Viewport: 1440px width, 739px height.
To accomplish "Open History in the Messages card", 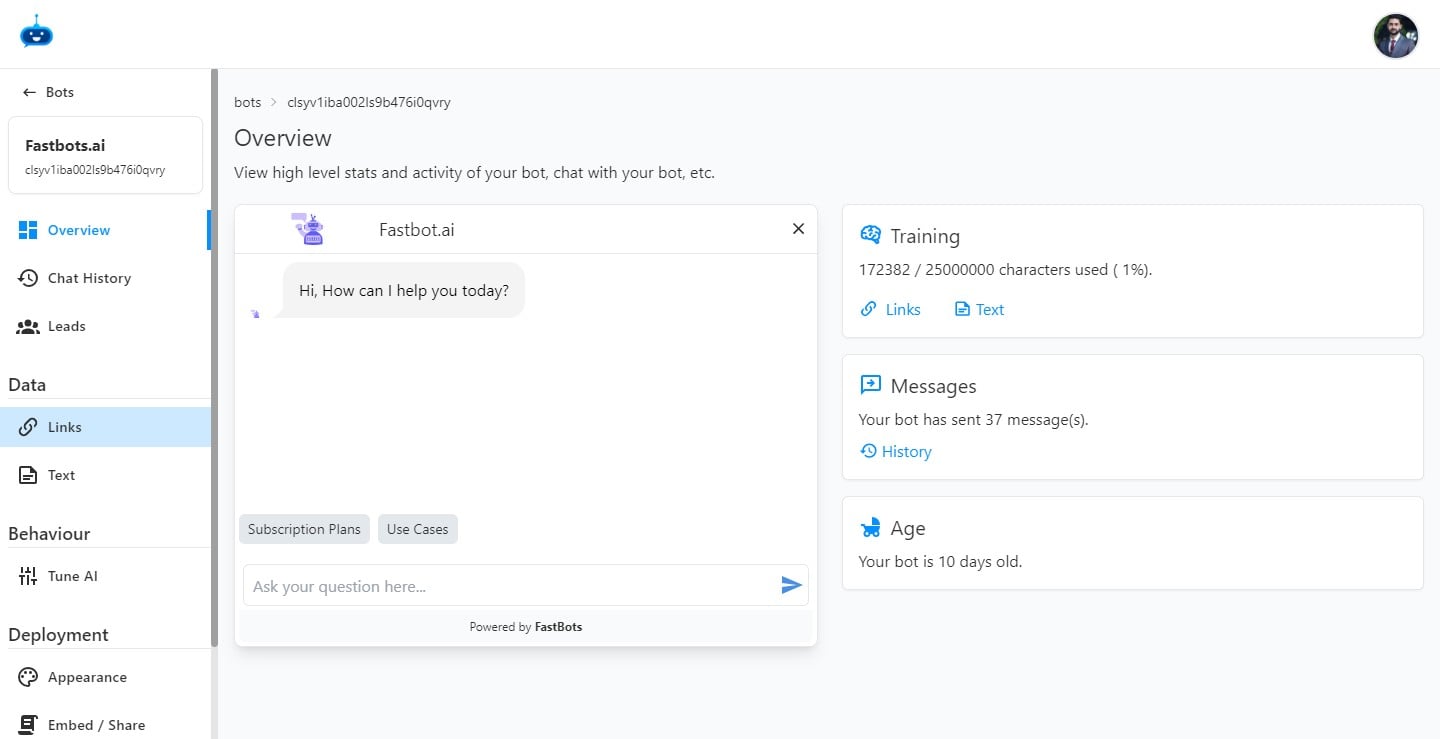I will pyautogui.click(x=896, y=451).
